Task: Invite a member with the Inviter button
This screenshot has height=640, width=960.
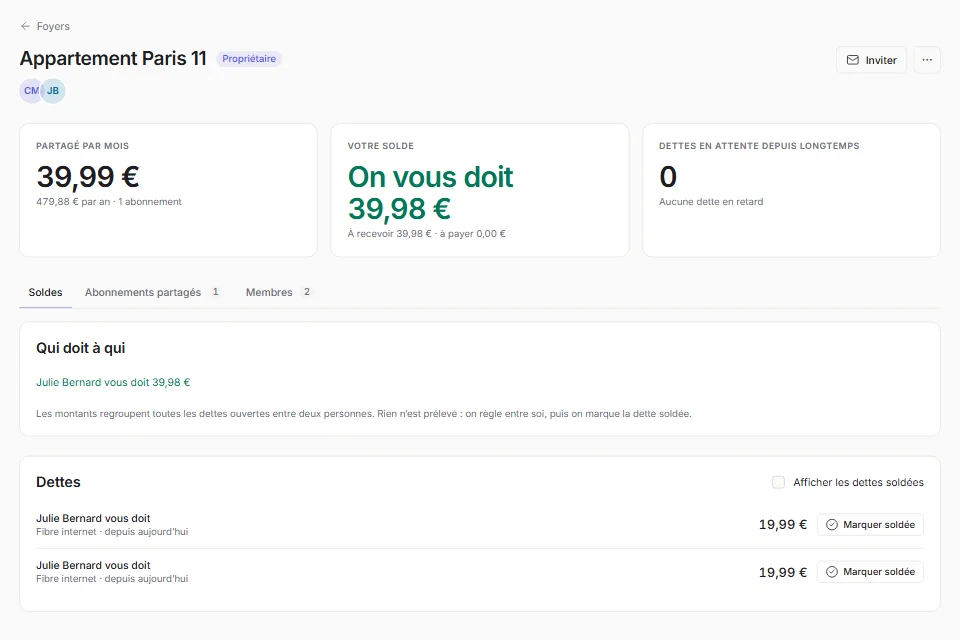Action: click(871, 60)
